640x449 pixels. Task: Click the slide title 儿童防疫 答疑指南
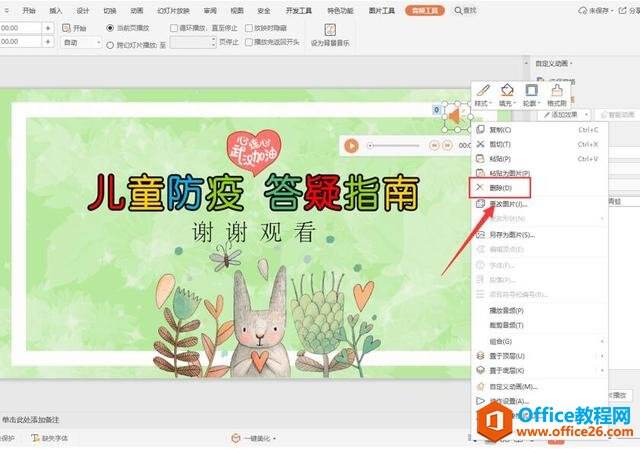pyautogui.click(x=254, y=192)
